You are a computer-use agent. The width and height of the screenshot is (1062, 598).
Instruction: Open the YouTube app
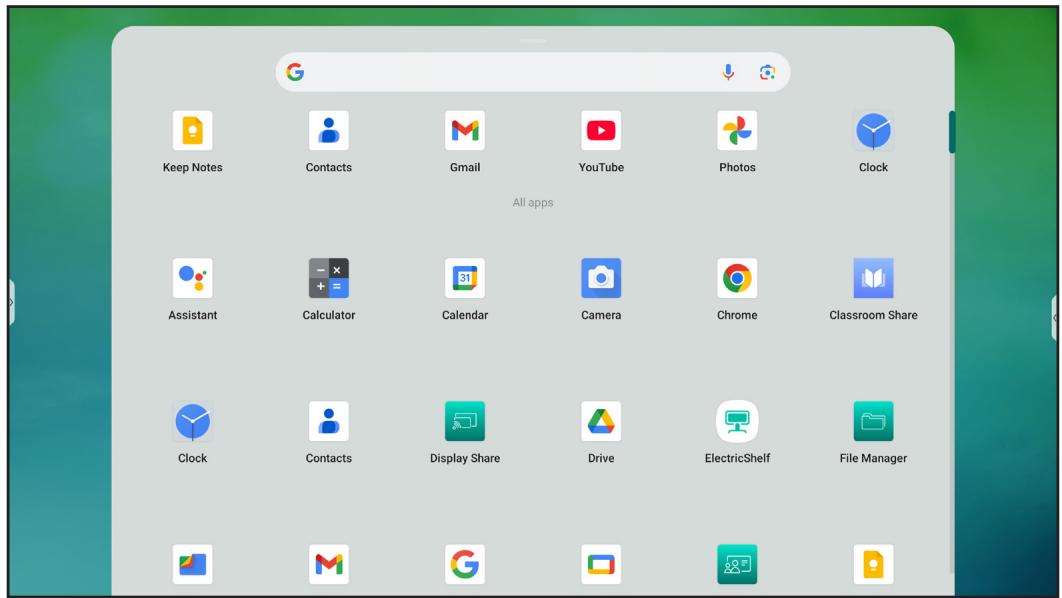(x=601, y=130)
